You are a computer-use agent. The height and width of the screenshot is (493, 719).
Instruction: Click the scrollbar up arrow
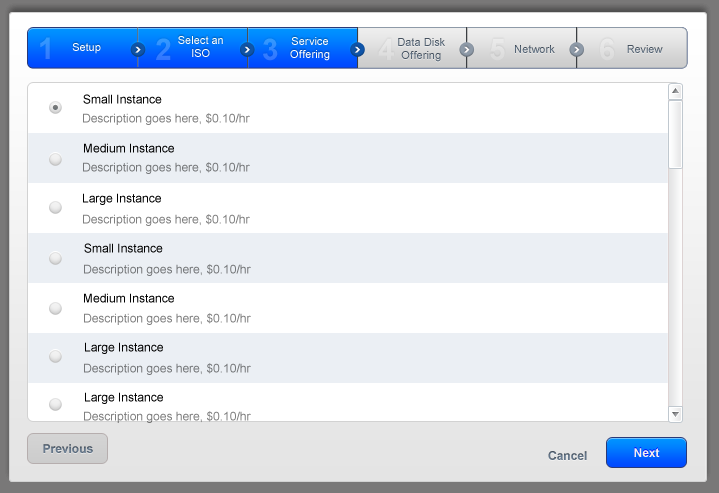point(675,92)
